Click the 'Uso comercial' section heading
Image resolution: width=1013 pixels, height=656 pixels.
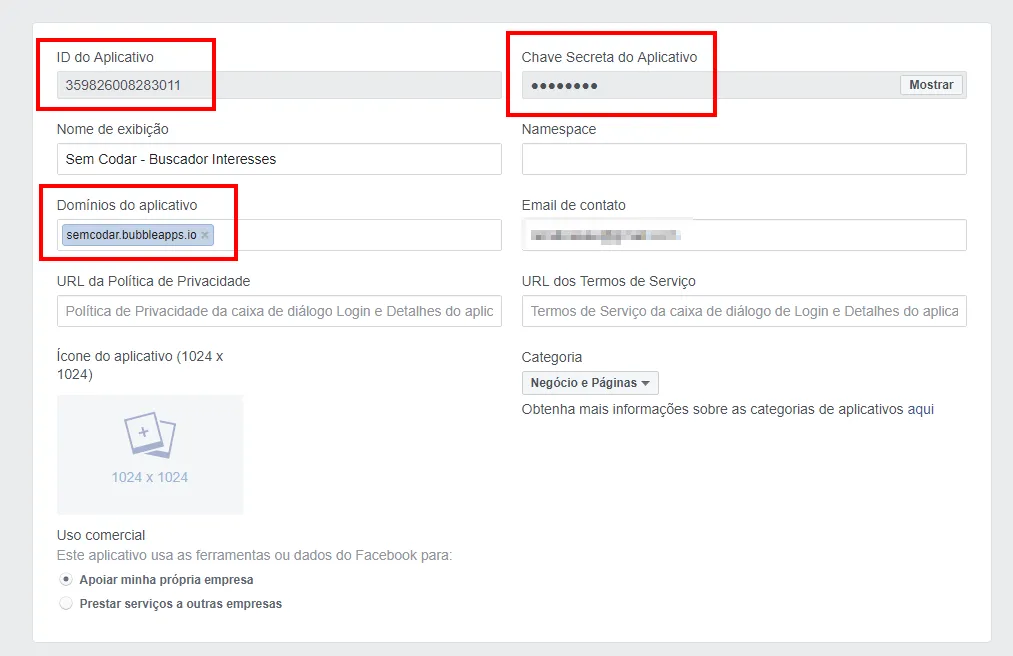pos(101,535)
